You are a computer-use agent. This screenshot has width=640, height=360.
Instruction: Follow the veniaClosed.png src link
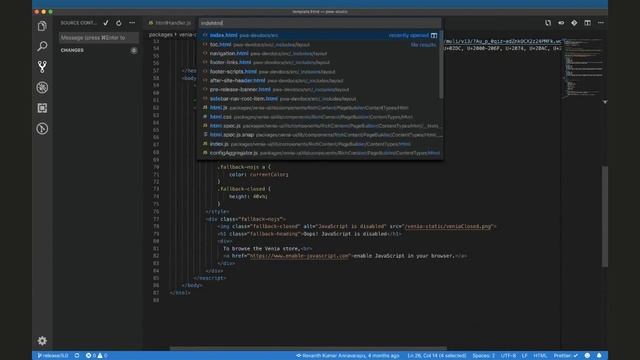click(x=447, y=226)
